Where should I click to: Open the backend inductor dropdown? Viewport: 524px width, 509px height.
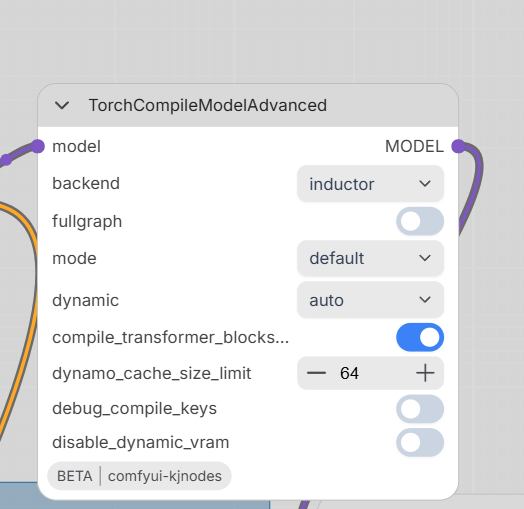point(370,184)
